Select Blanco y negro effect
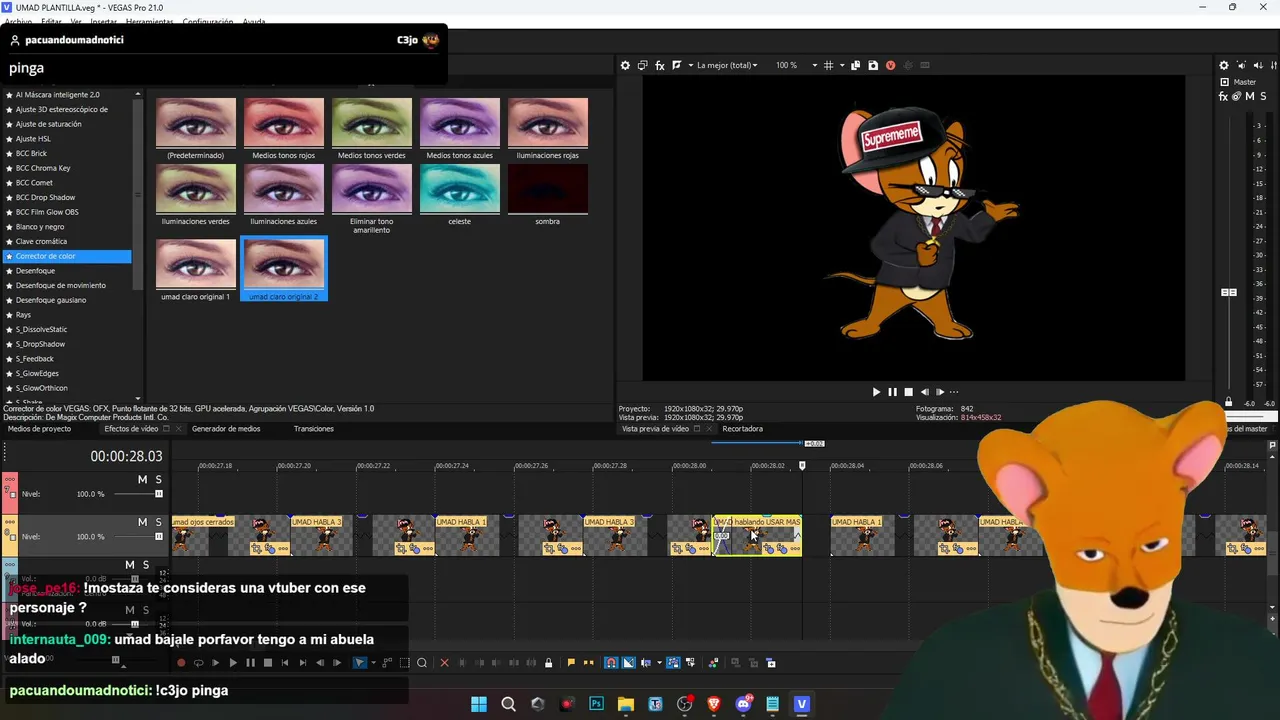 [x=40, y=227]
